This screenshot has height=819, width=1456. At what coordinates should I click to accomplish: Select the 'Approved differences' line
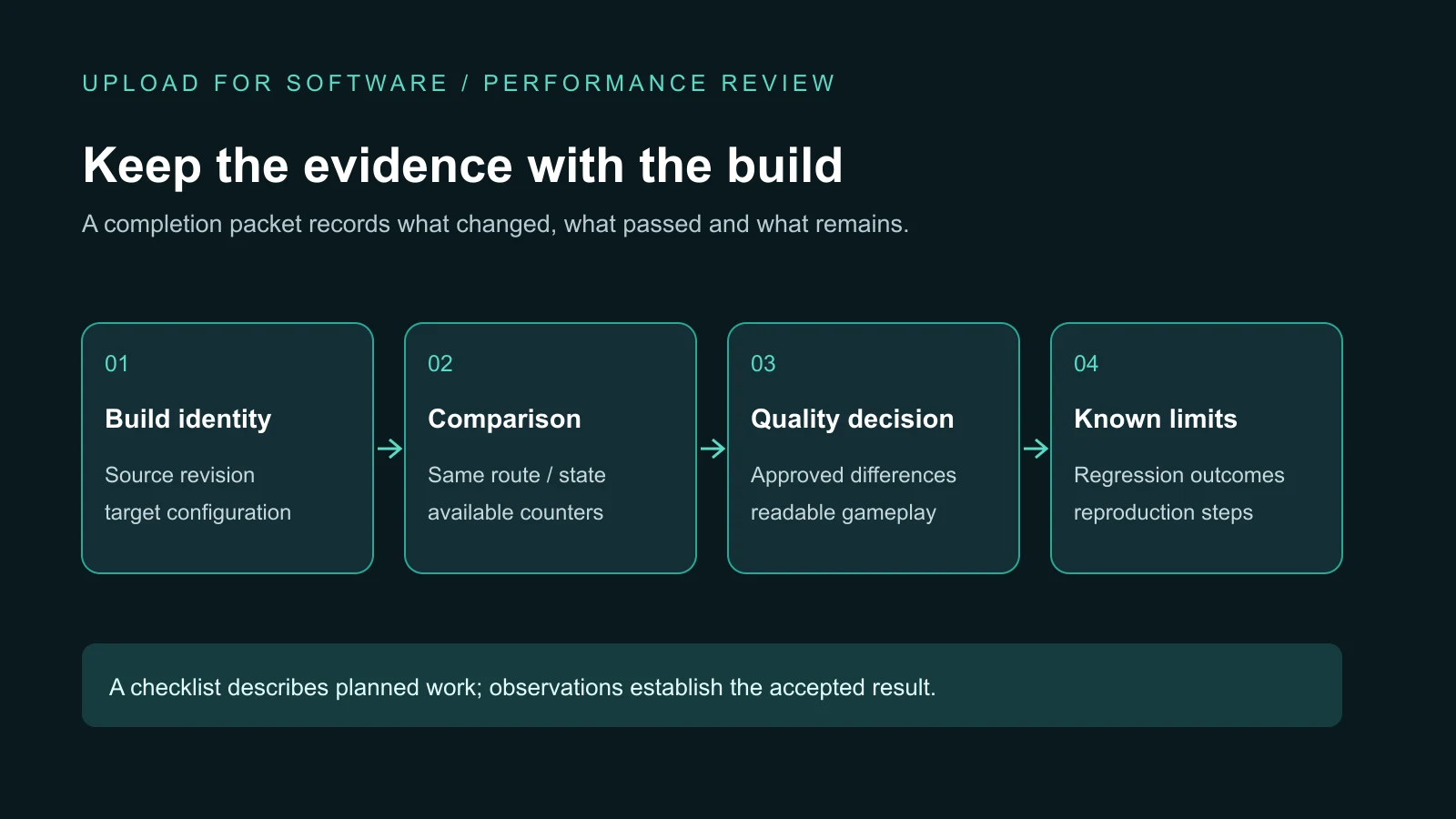click(x=854, y=475)
